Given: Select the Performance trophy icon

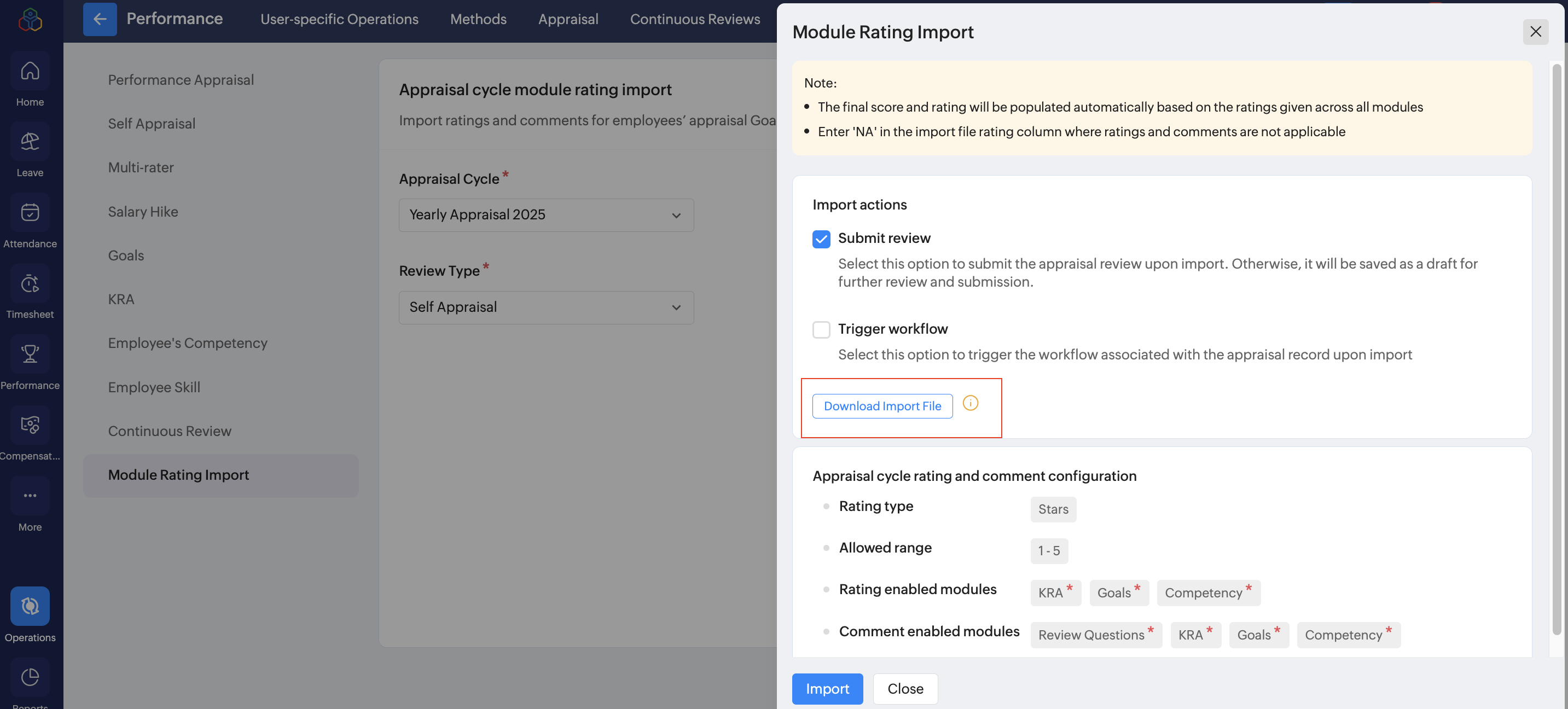Looking at the screenshot, I should click(30, 354).
